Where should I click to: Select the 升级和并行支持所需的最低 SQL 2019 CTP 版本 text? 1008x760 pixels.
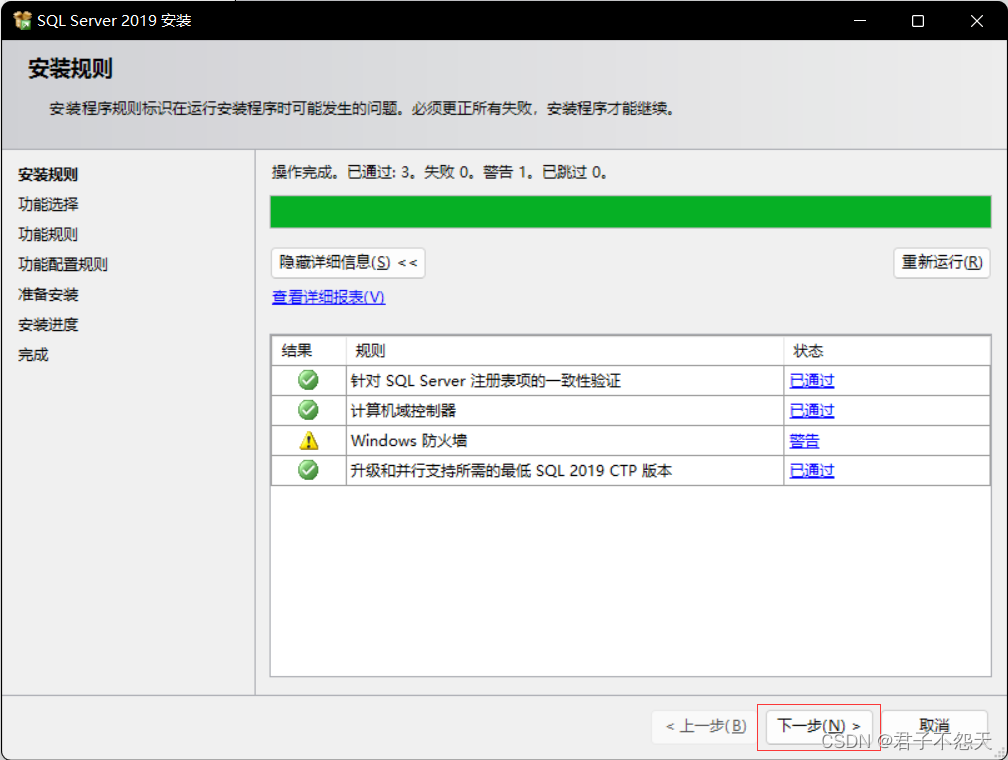511,471
